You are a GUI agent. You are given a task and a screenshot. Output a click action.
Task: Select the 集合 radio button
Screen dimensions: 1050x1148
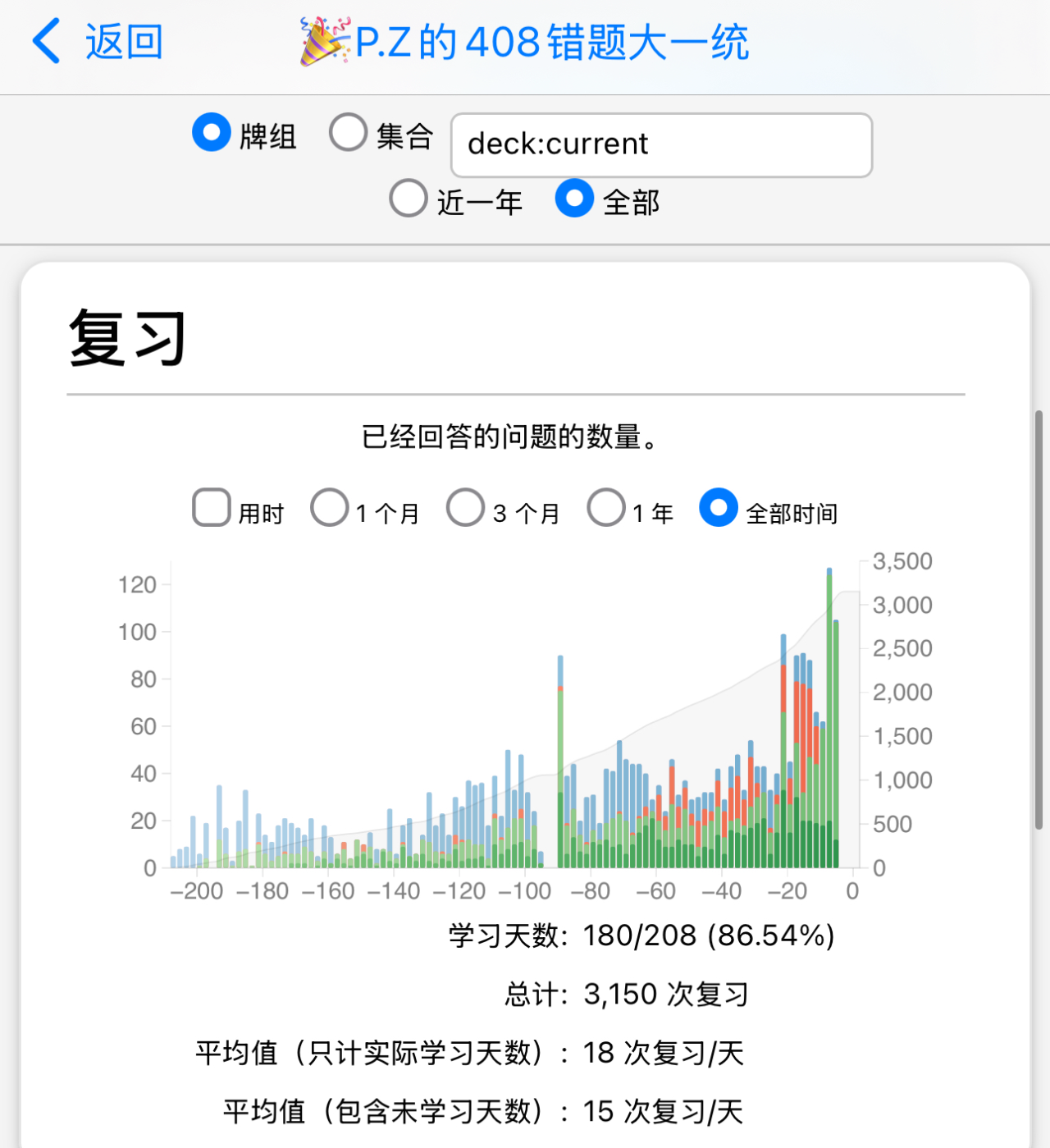[x=348, y=133]
